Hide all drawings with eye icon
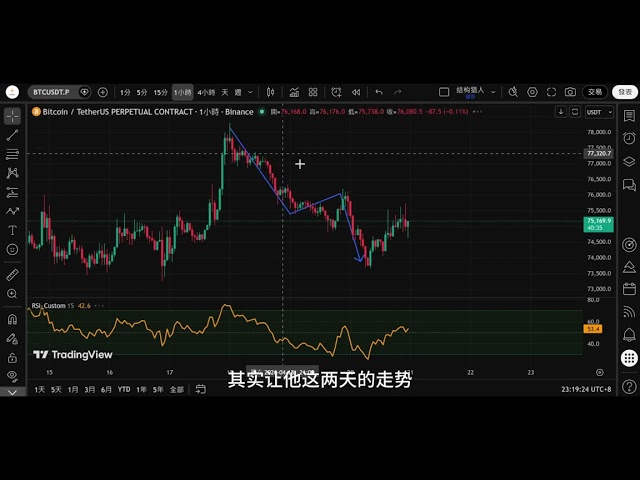This screenshot has width=640, height=480. click(x=12, y=376)
